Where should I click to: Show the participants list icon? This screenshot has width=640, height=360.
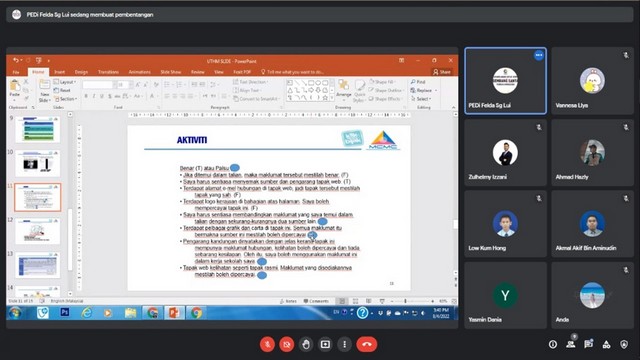571,344
